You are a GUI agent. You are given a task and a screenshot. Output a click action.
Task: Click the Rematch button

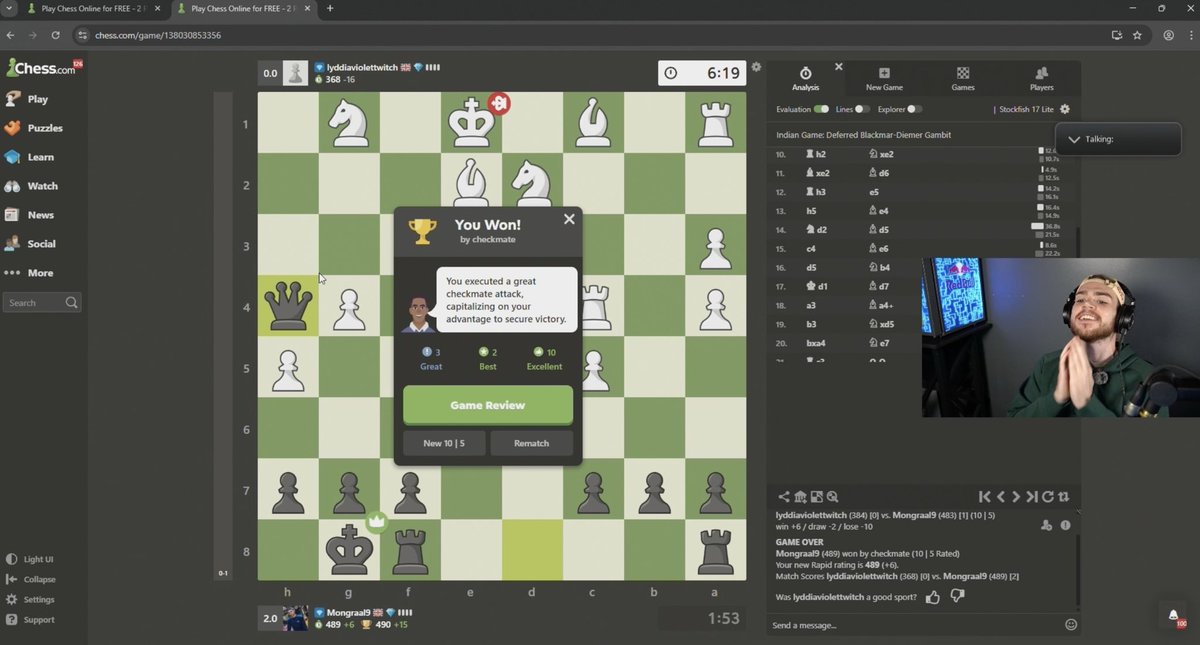531,443
